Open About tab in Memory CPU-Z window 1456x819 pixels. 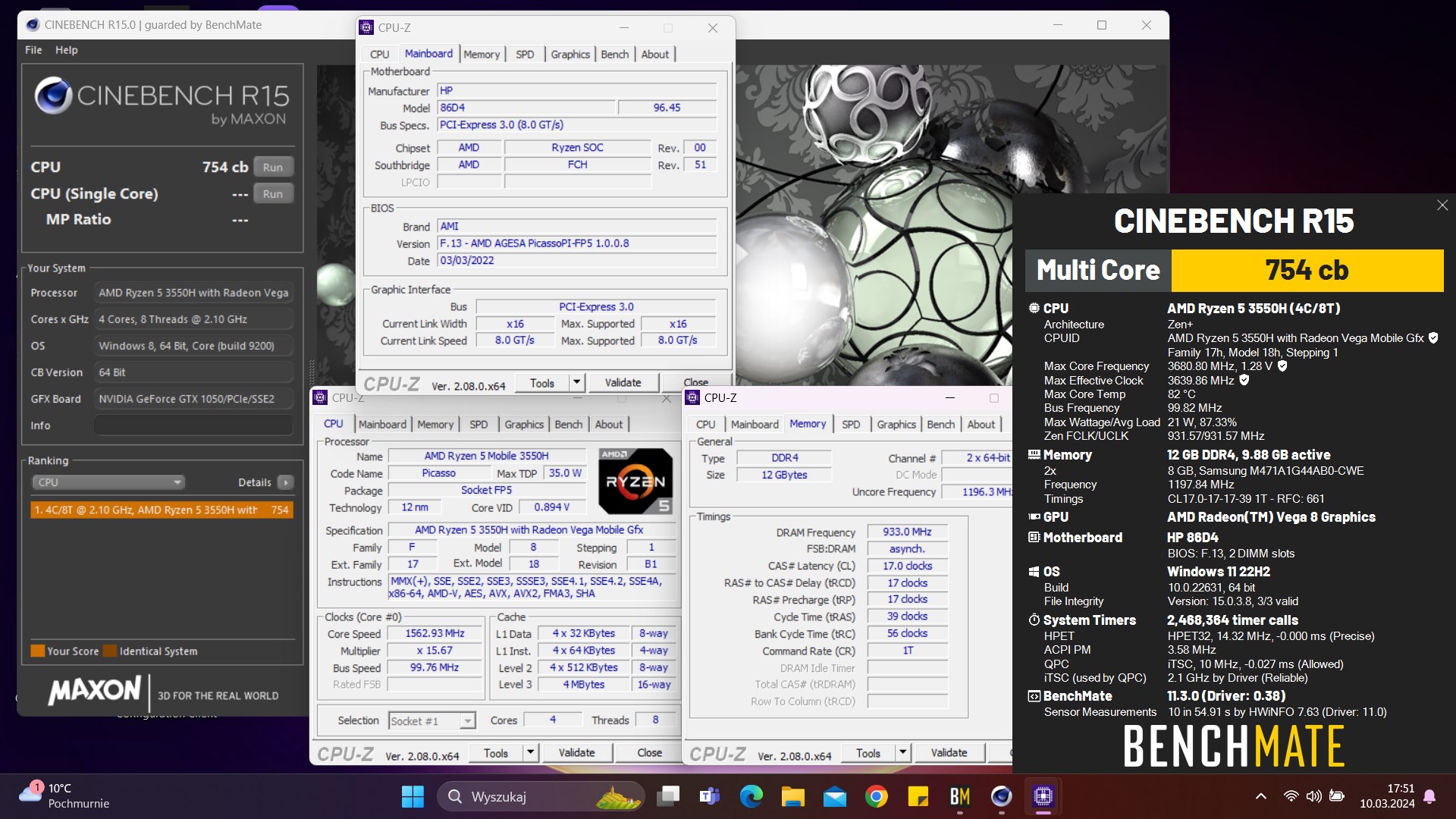[x=981, y=425]
